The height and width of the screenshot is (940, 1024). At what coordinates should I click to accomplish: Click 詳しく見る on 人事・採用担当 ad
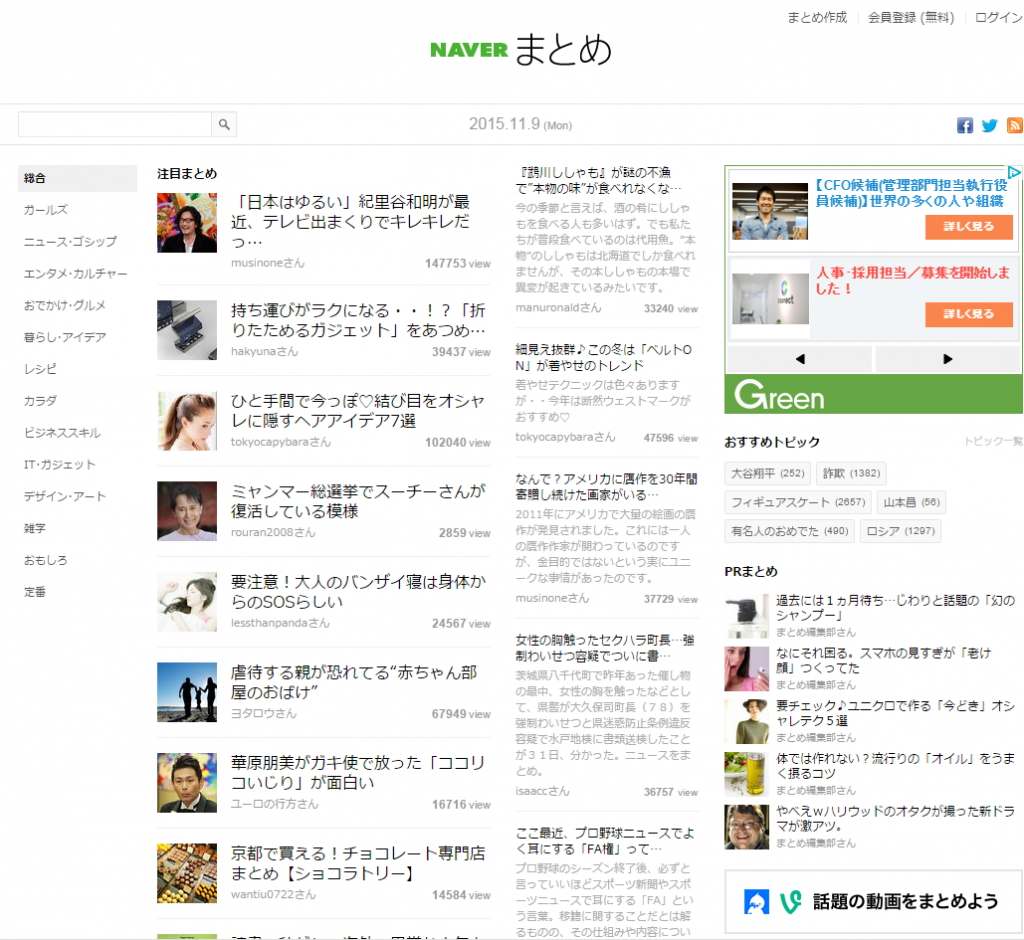(968, 314)
